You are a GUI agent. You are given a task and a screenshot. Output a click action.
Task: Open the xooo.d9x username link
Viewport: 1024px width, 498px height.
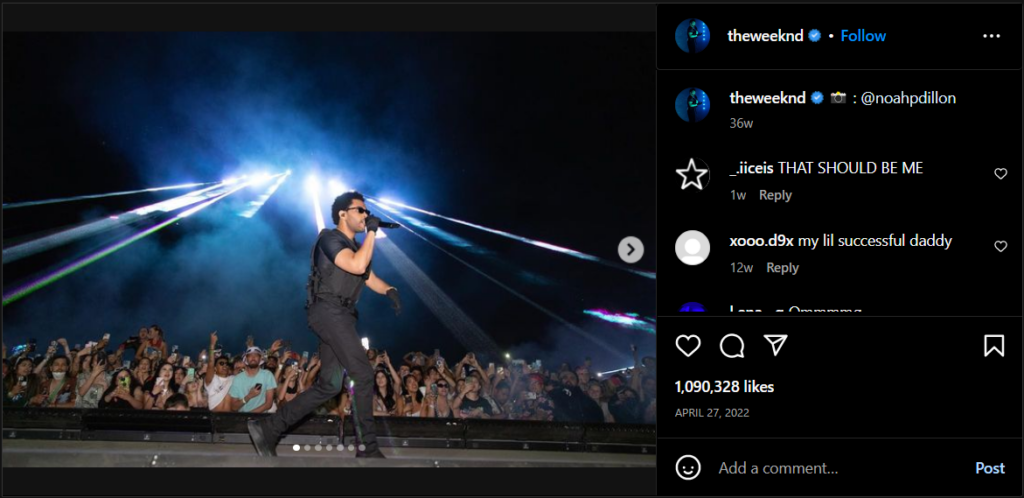[x=761, y=241]
